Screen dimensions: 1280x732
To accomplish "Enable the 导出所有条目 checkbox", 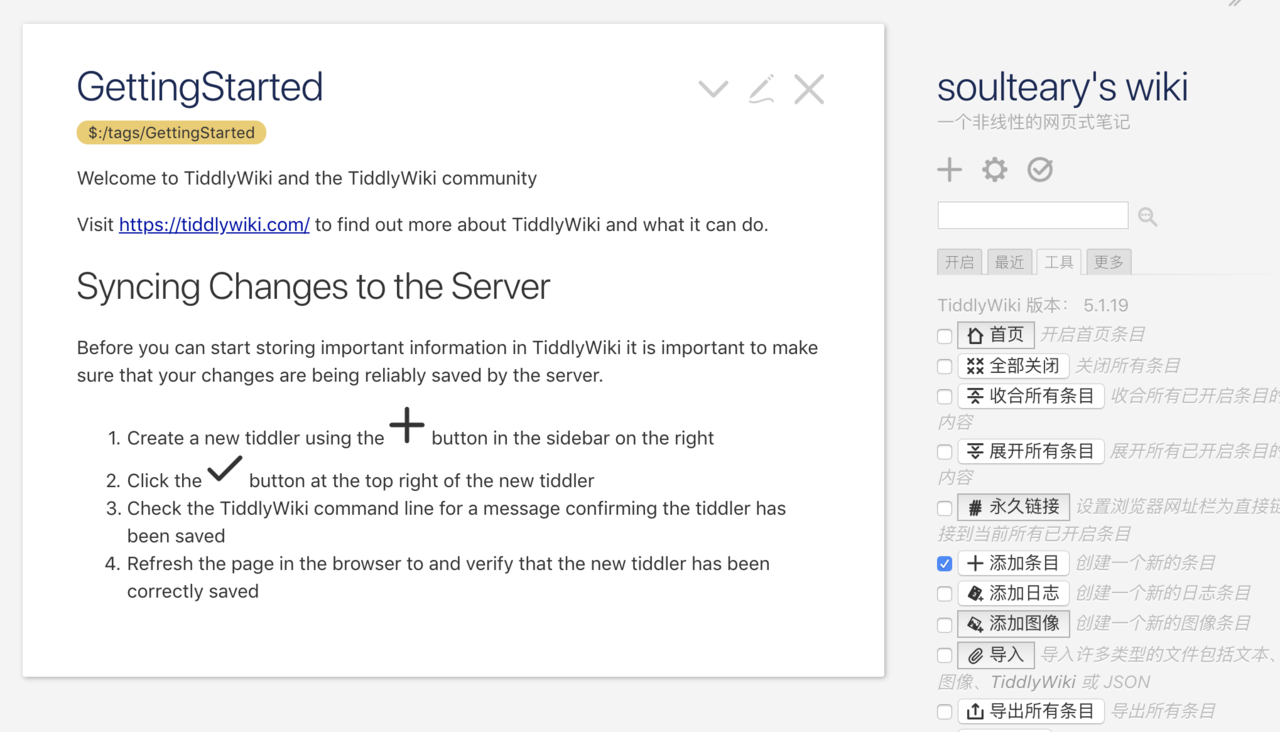I will [944, 712].
